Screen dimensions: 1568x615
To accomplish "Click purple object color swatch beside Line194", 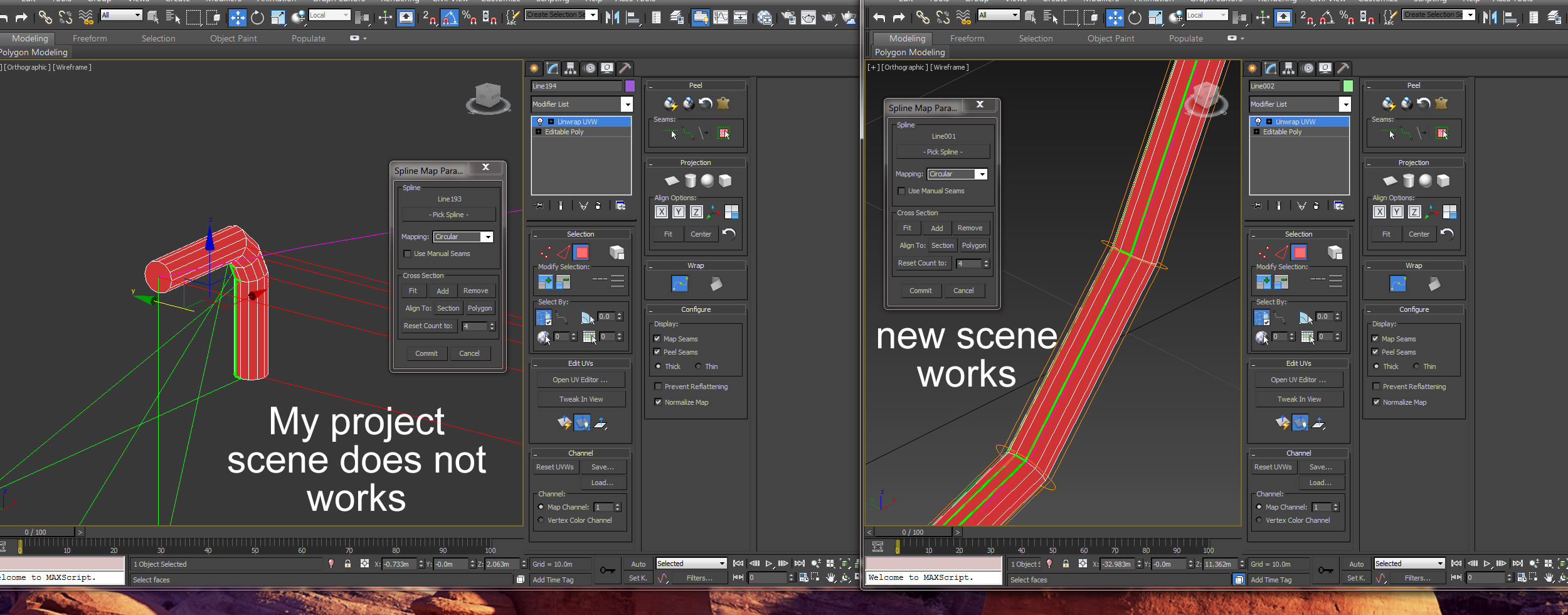I will tap(630, 86).
